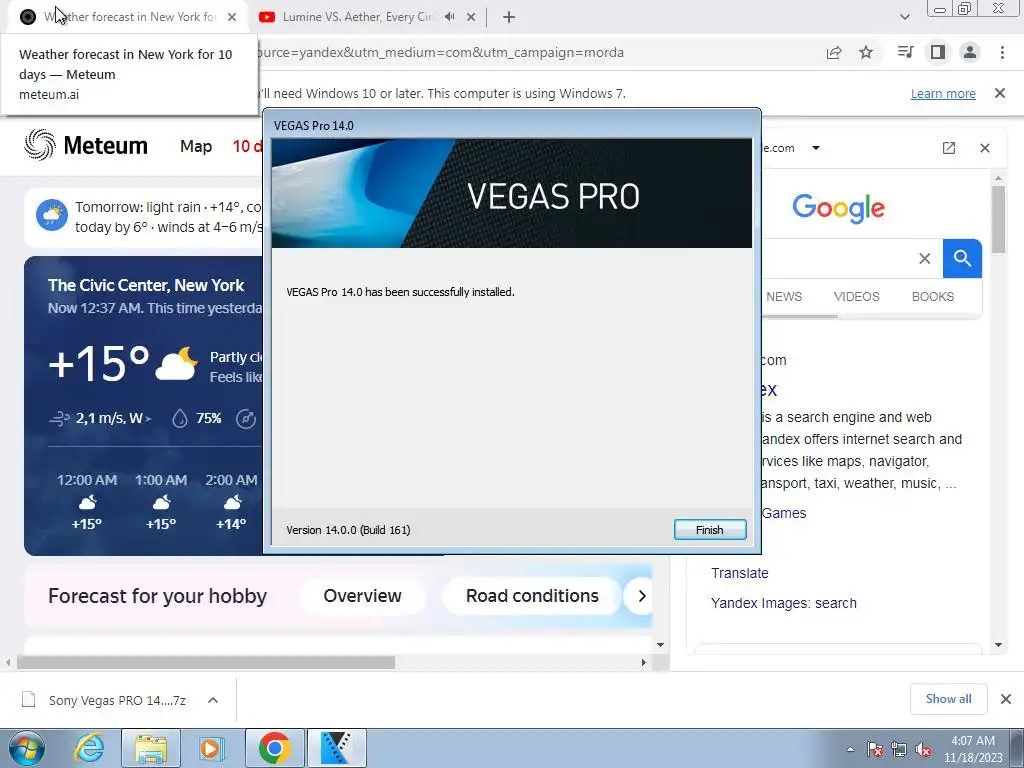Close the Lumine VS. Aether tab
Viewport: 1024px width, 768px height.
471,17
